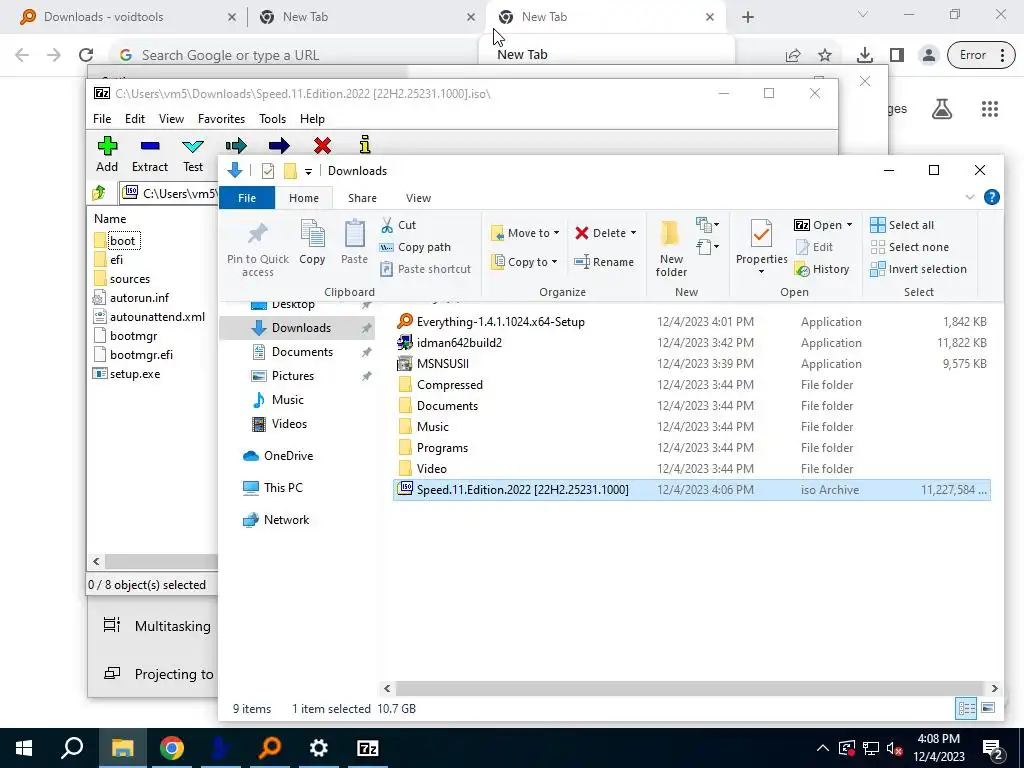This screenshot has width=1024, height=768.
Task: Click Edit in the Open group
Action: tap(814, 247)
